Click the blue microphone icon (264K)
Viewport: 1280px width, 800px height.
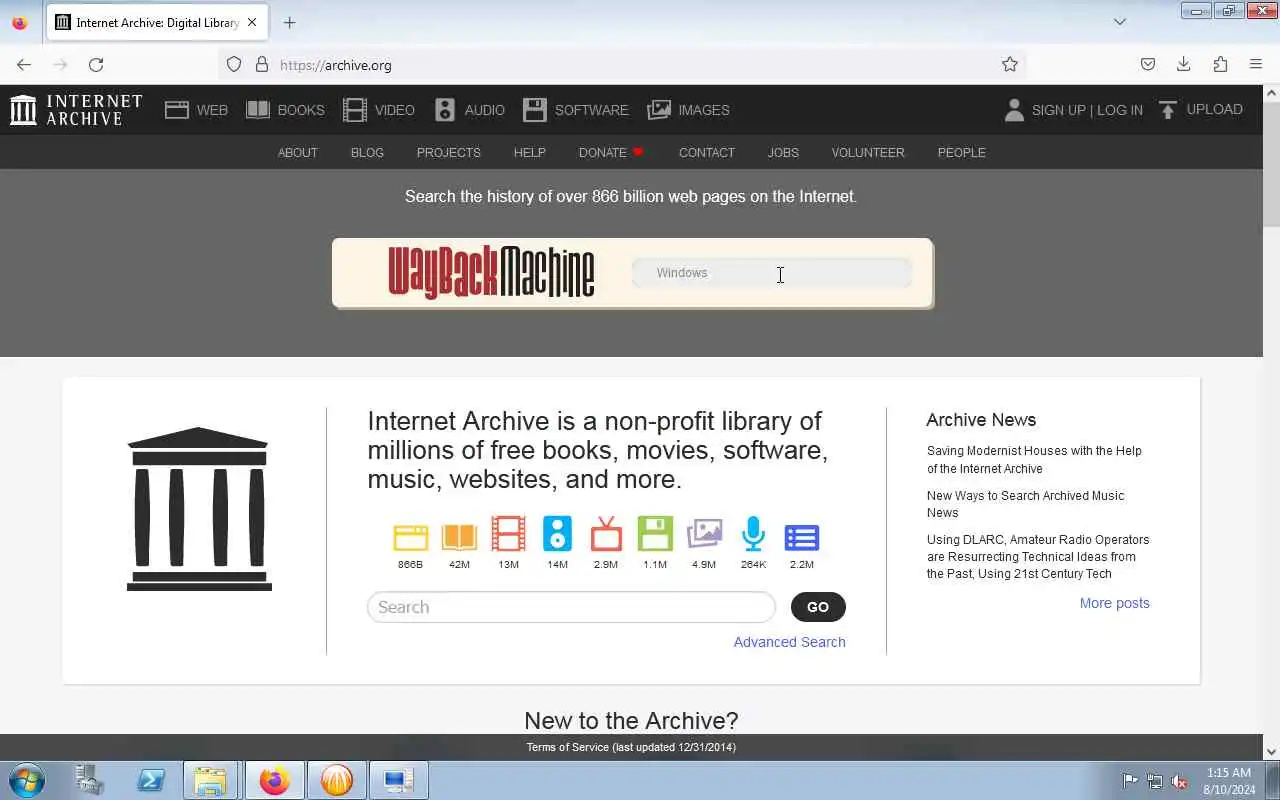pos(753,534)
